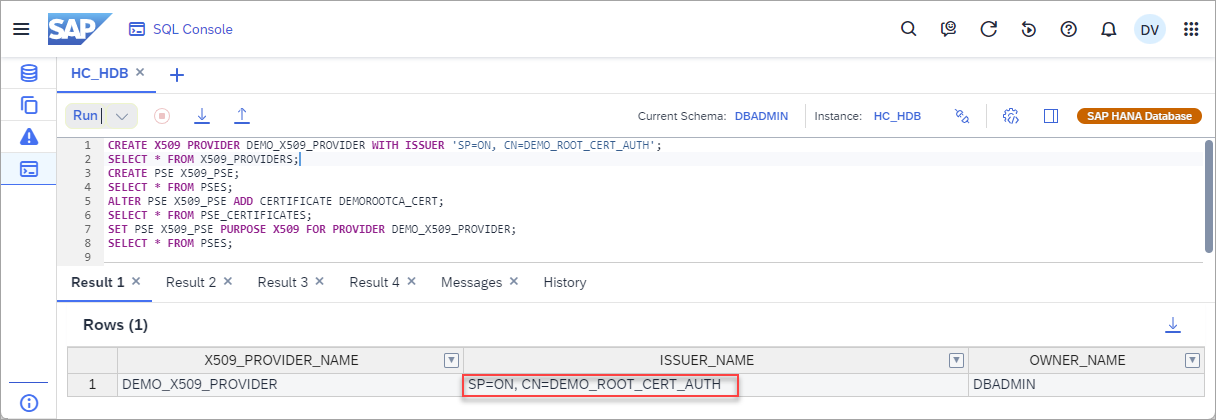Click the stop execution icon
The height and width of the screenshot is (420, 1216).
161,116
